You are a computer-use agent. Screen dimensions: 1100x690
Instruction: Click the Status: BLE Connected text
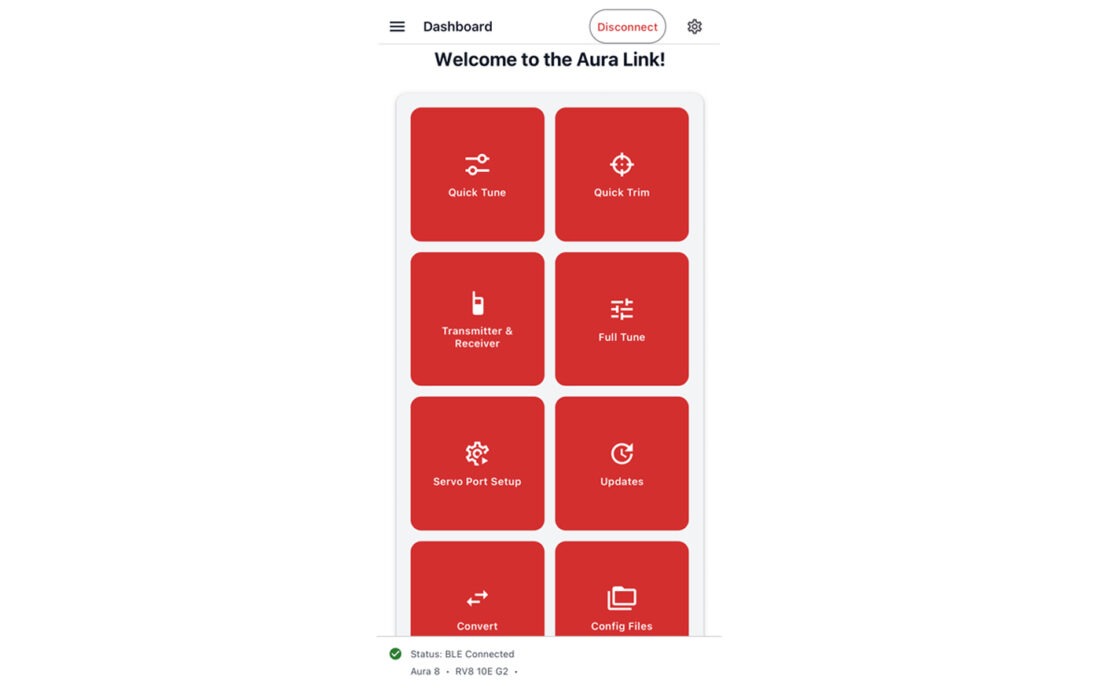pyautogui.click(x=462, y=654)
